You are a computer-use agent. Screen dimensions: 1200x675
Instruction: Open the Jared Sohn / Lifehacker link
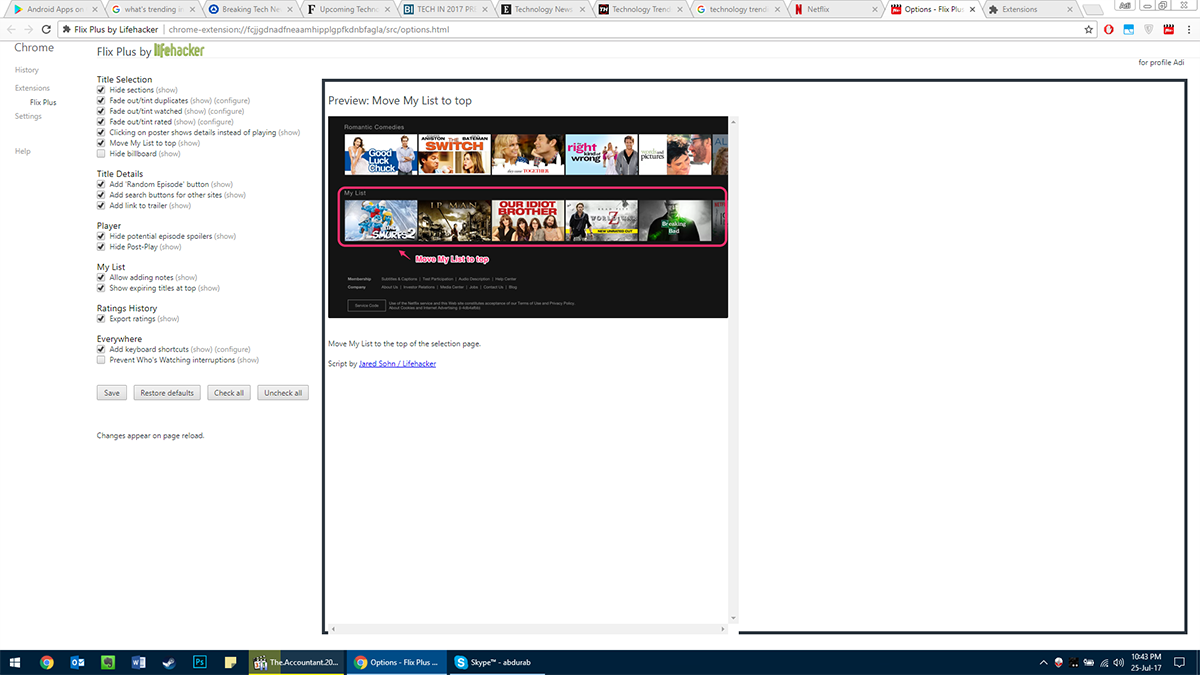[397, 364]
